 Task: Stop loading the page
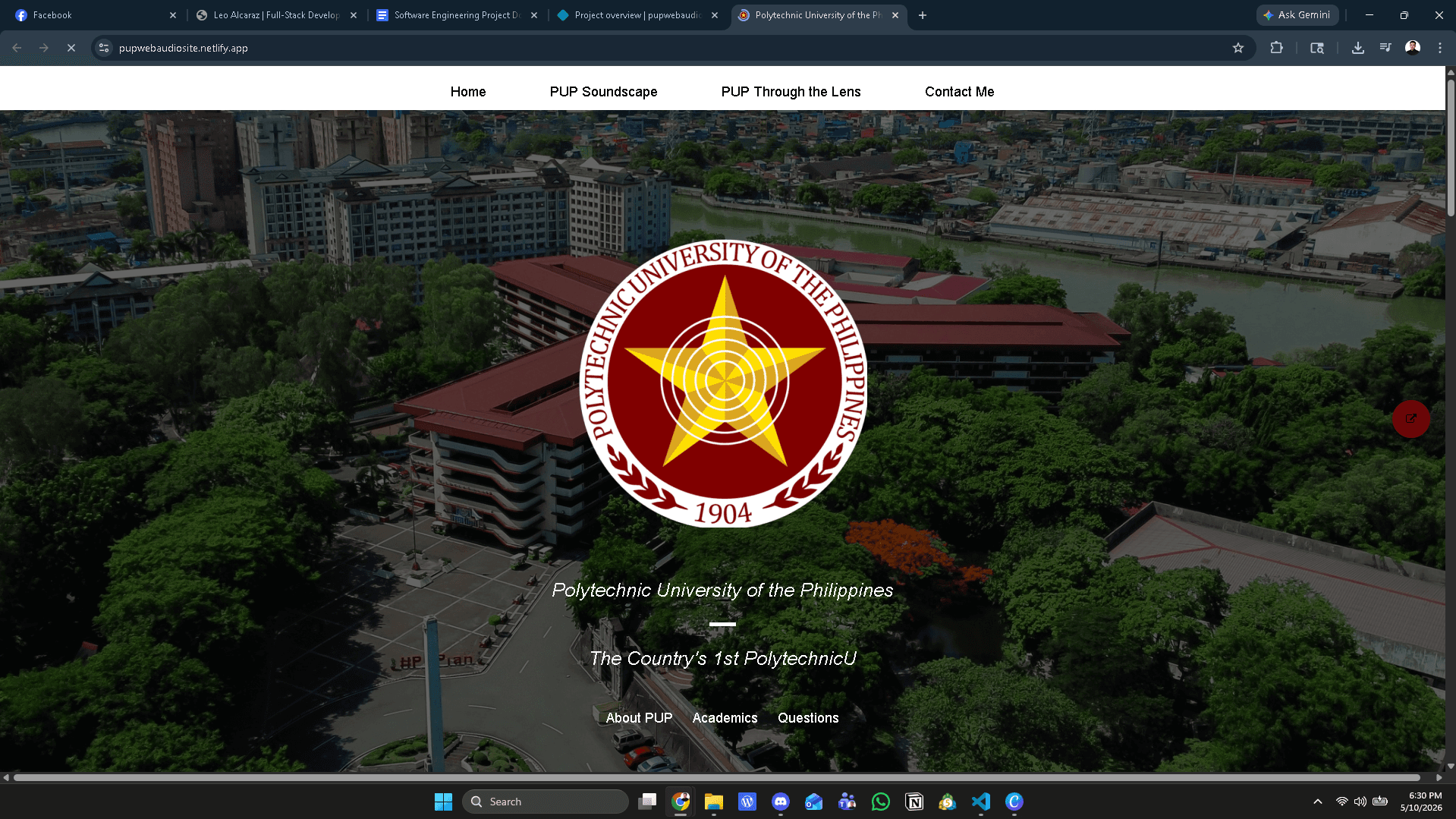(x=71, y=48)
